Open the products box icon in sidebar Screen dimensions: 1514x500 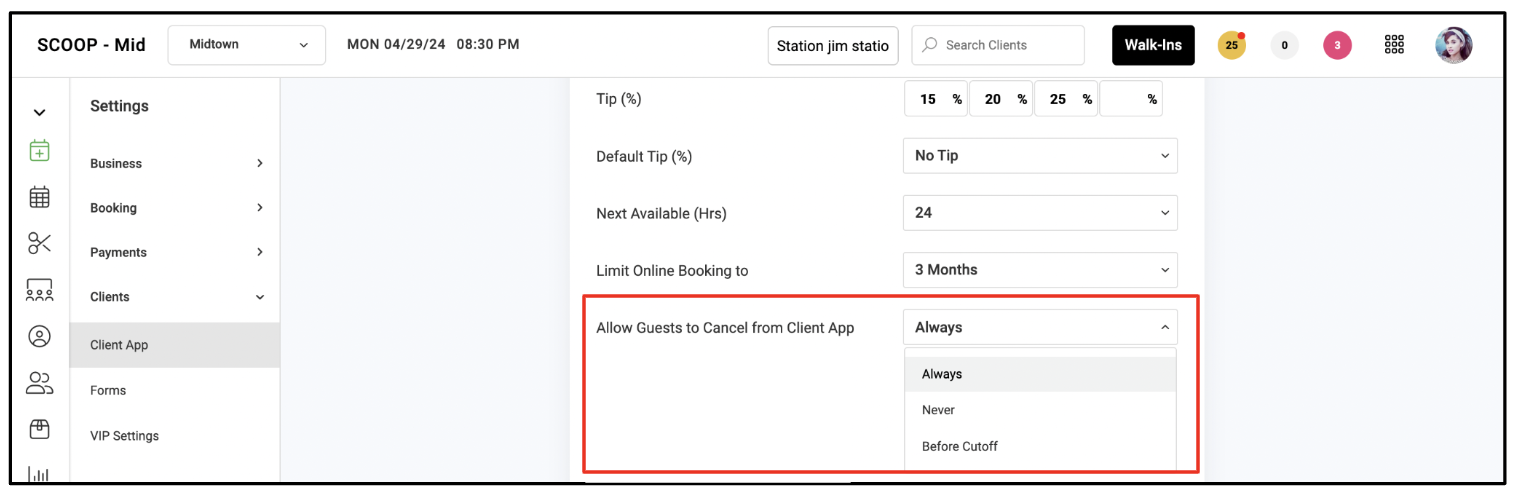pos(39,429)
